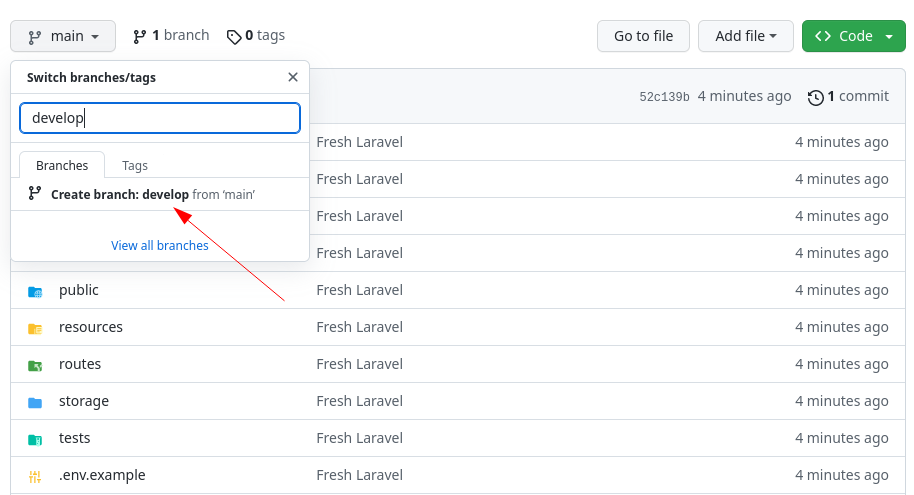Click the .env.example settings file icon
The height and width of the screenshot is (495, 914).
[35, 476]
